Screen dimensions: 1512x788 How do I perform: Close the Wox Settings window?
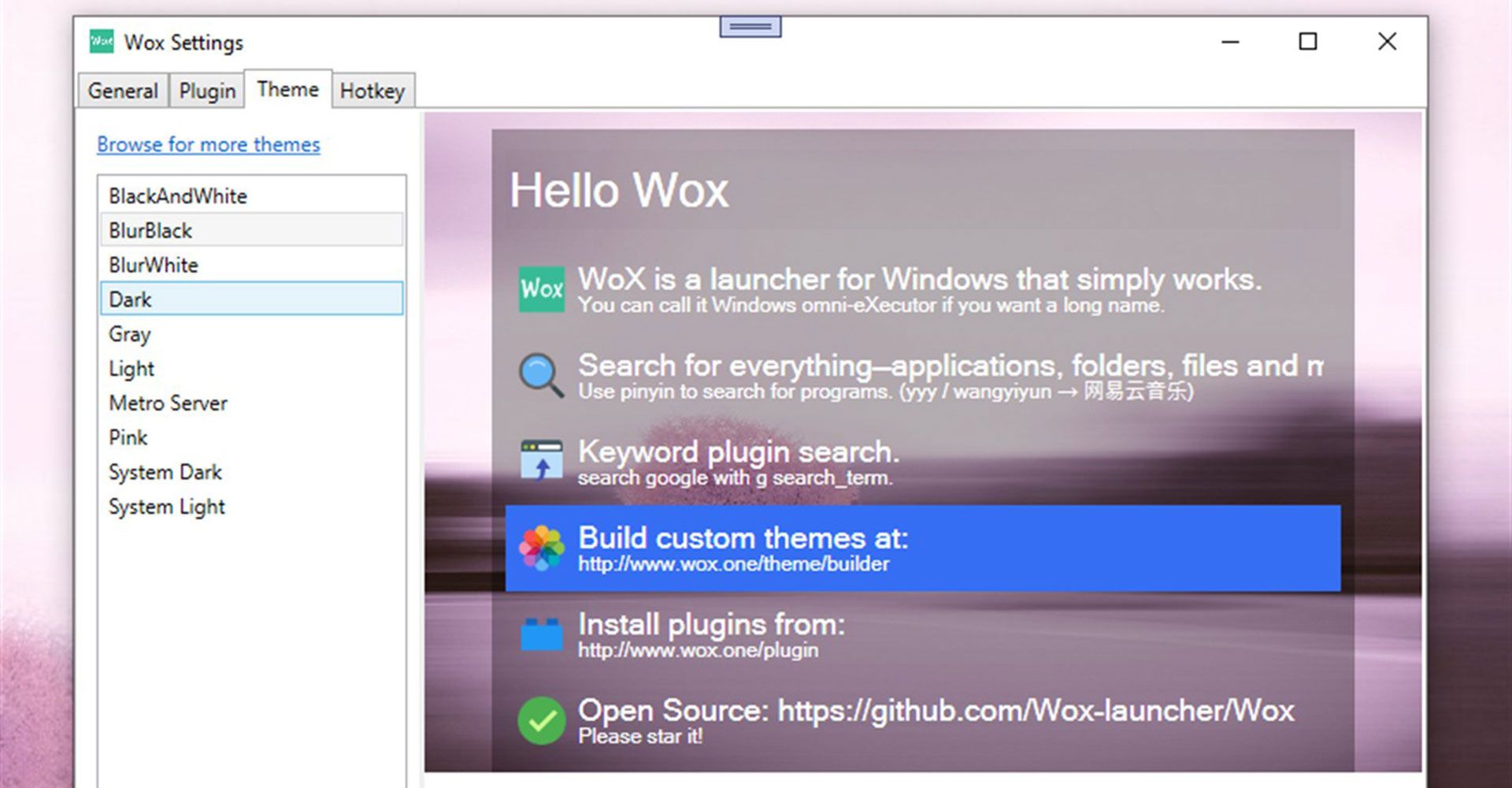(1388, 41)
